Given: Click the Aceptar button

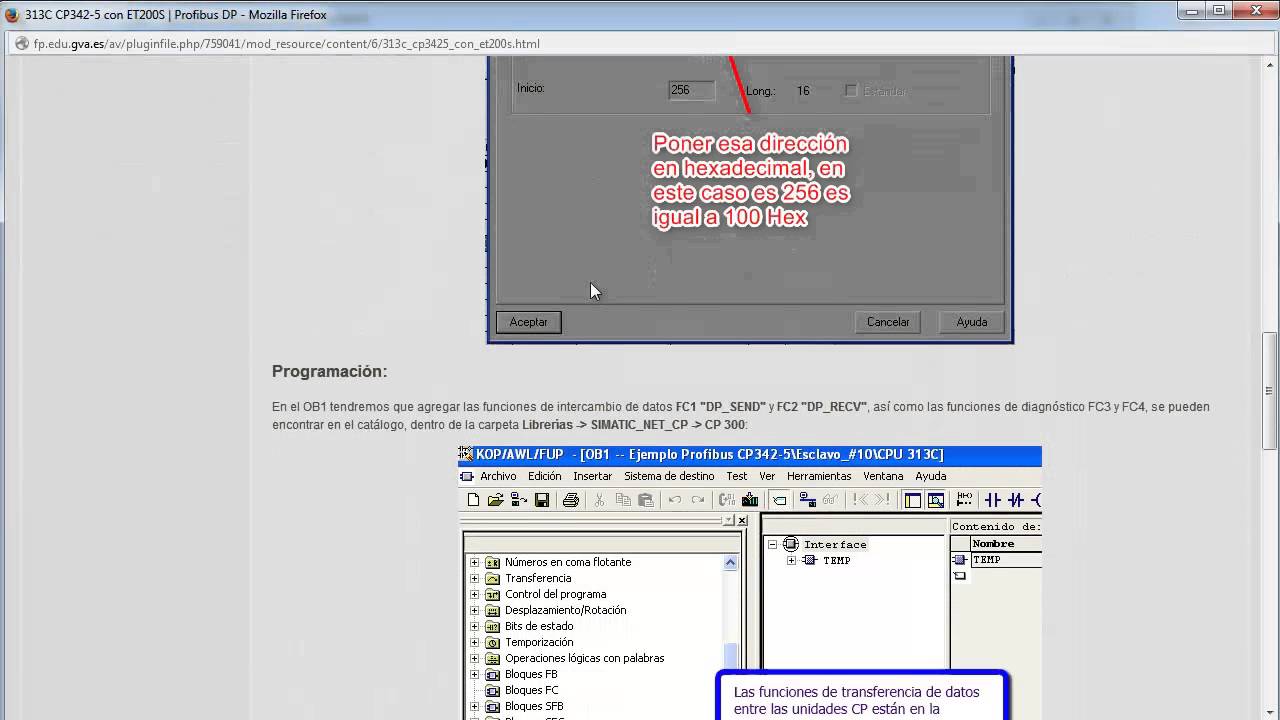Looking at the screenshot, I should click(x=529, y=322).
